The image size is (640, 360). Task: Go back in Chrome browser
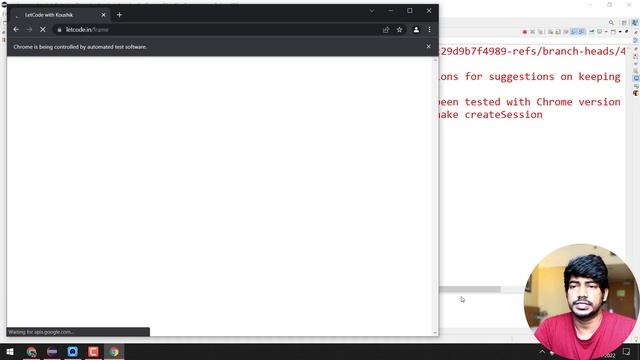click(x=16, y=29)
